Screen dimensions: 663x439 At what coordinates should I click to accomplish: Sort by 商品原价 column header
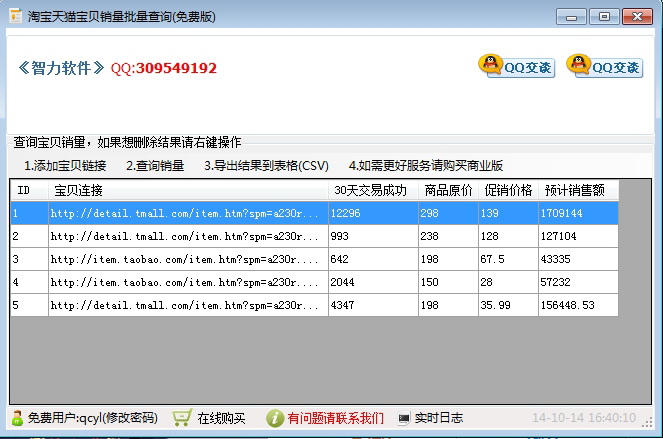[448, 190]
